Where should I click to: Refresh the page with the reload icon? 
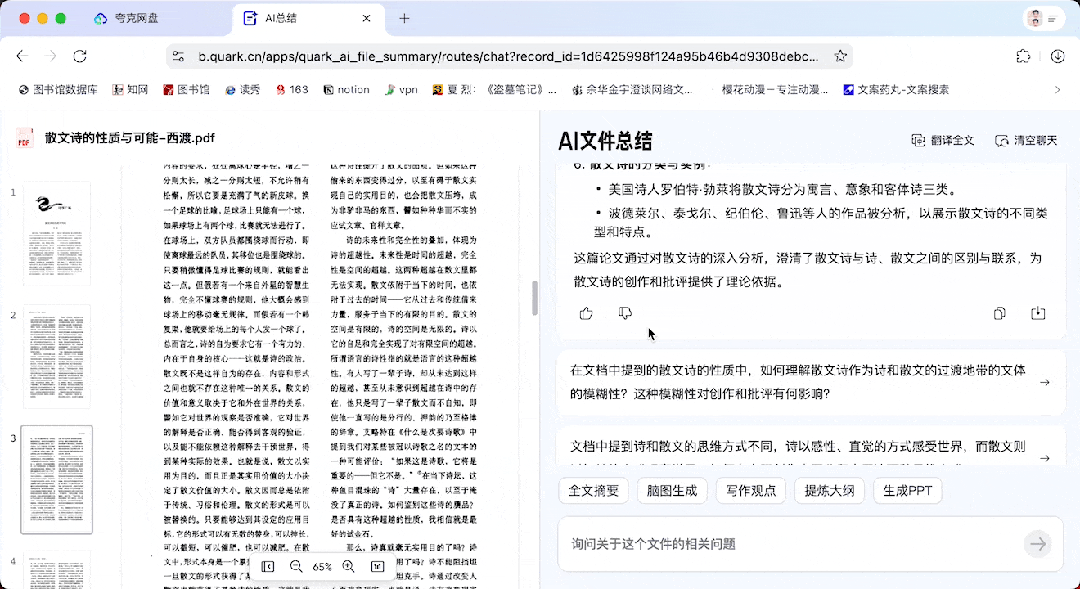[78, 56]
